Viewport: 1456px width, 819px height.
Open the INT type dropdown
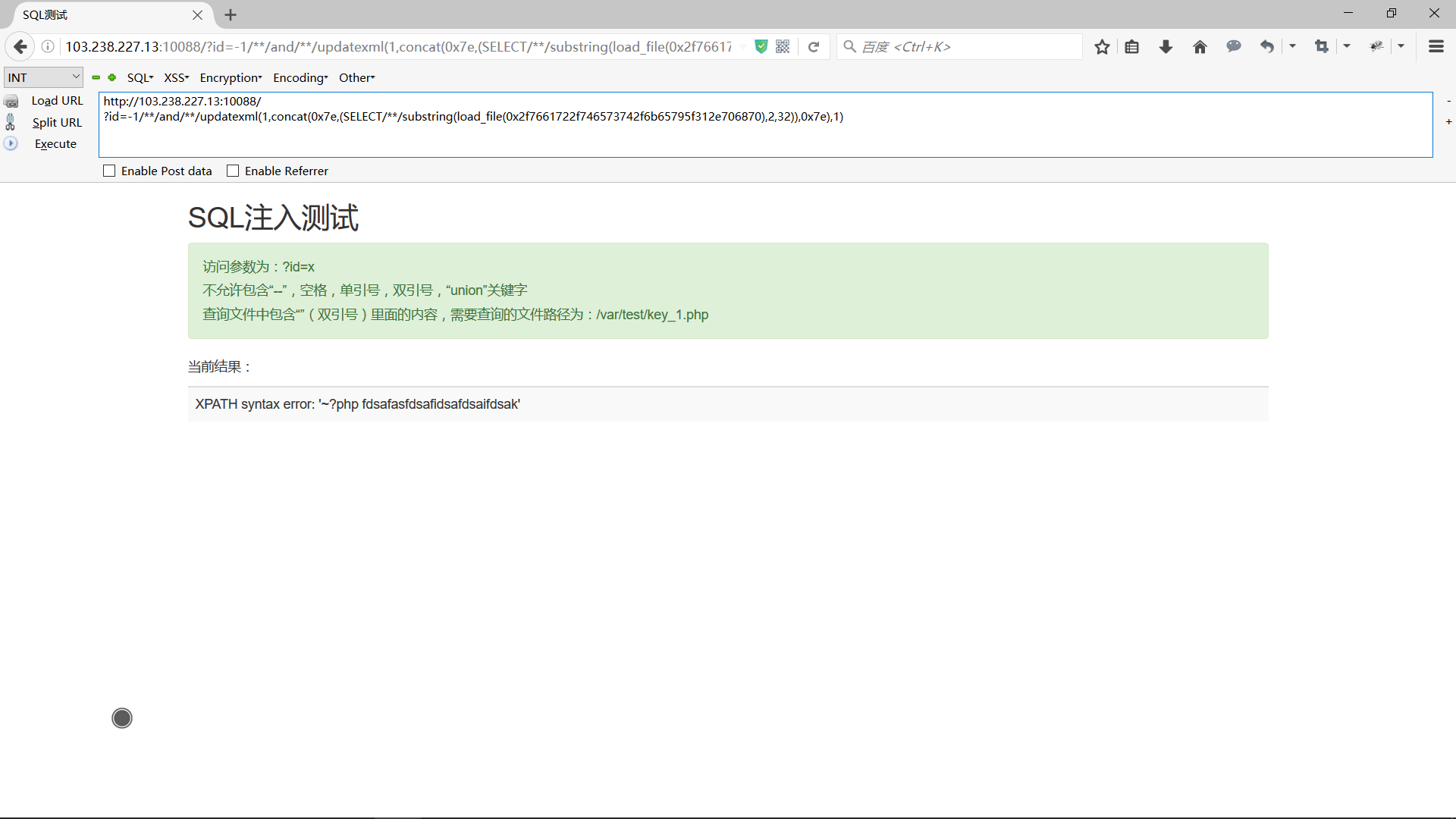(44, 77)
